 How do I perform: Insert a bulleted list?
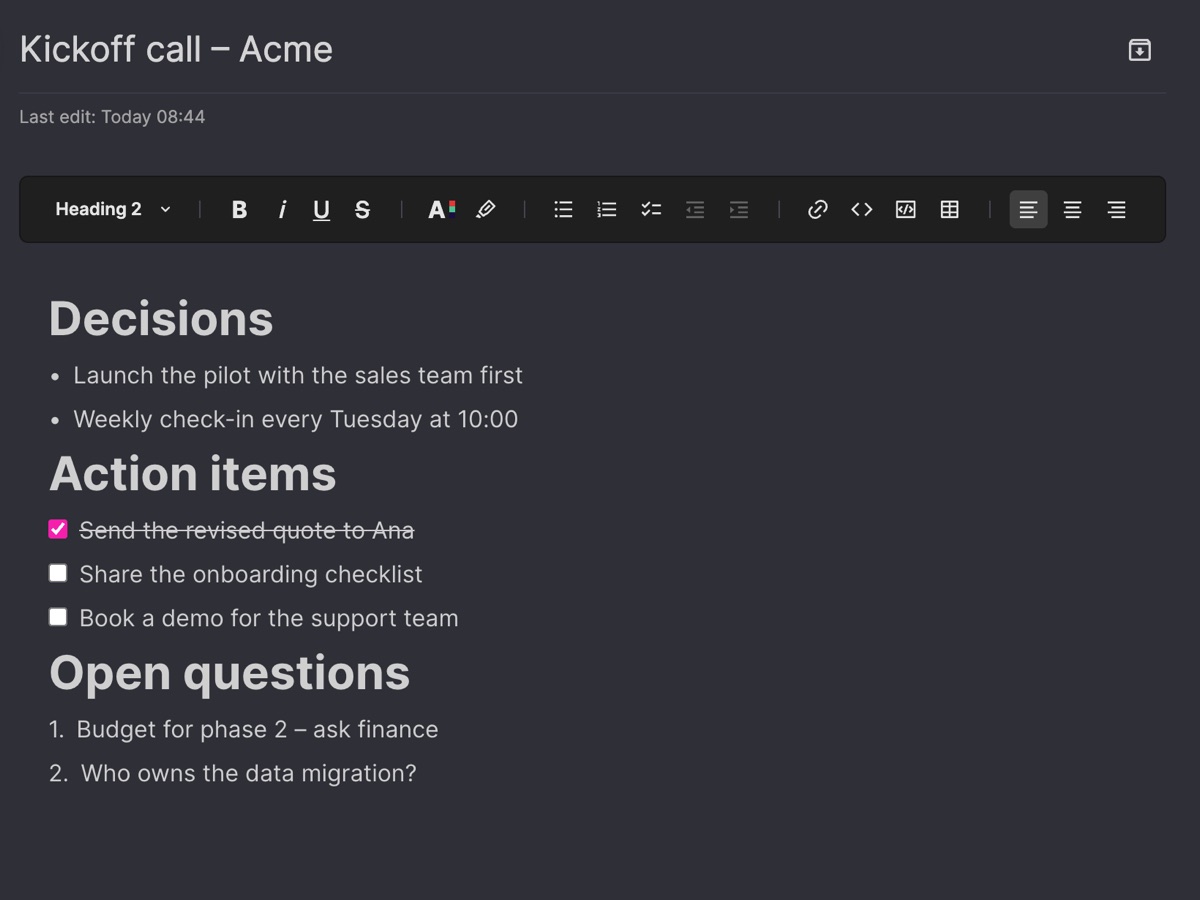tap(564, 209)
